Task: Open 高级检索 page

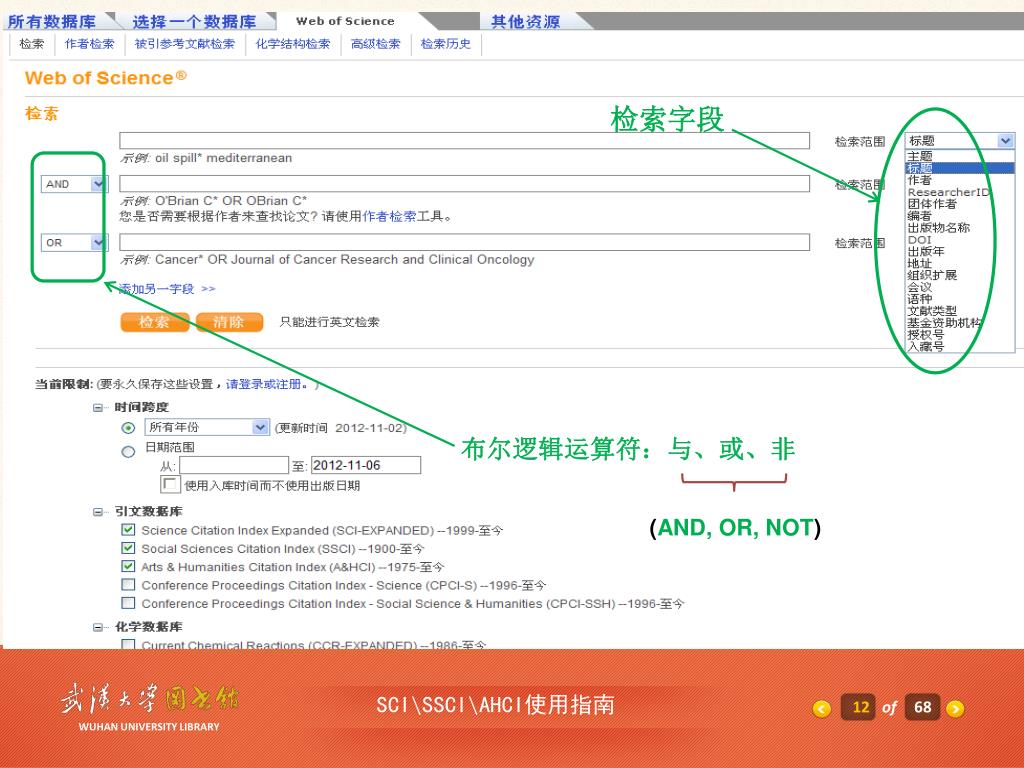Action: pyautogui.click(x=376, y=44)
